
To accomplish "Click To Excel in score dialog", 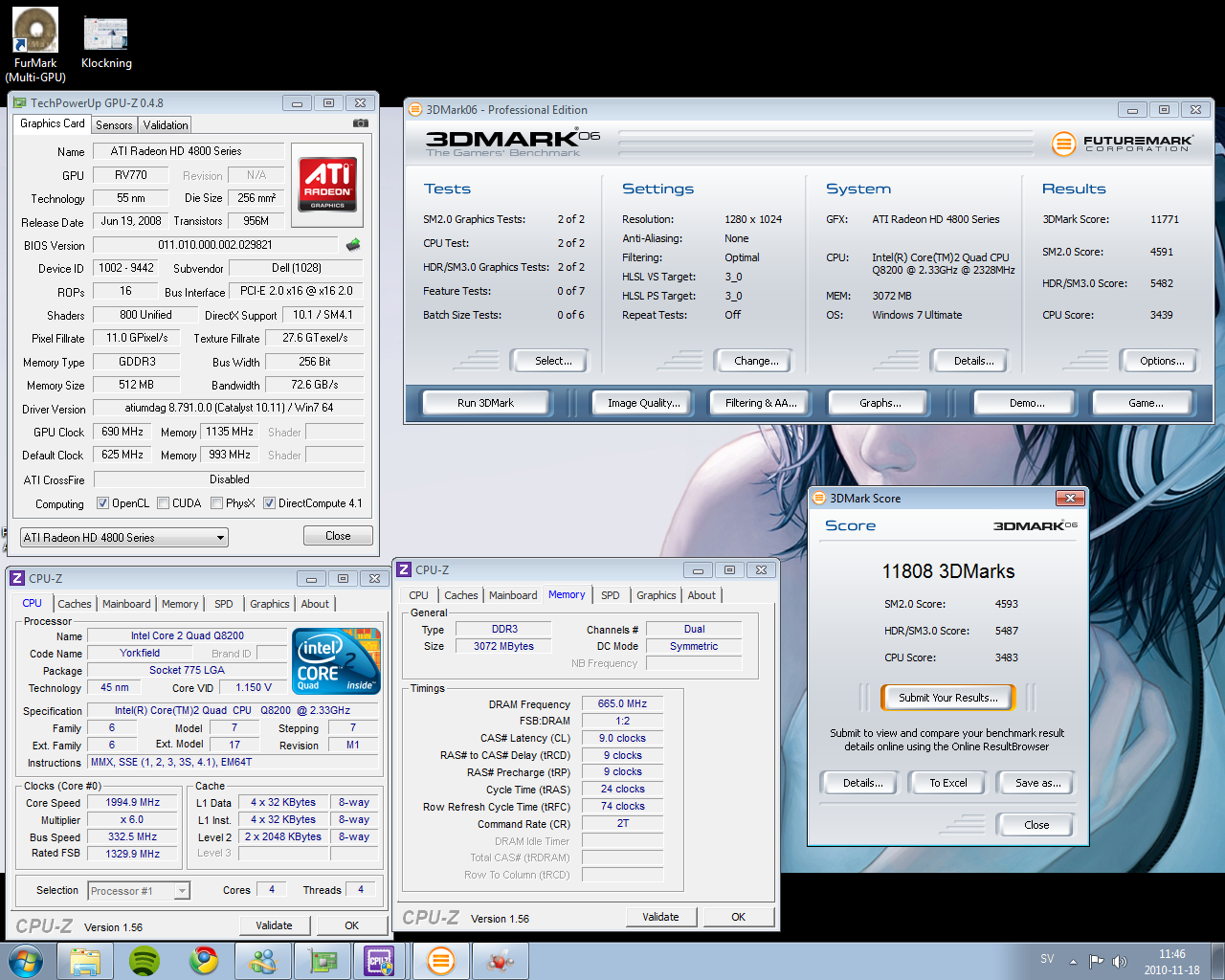I will [948, 783].
